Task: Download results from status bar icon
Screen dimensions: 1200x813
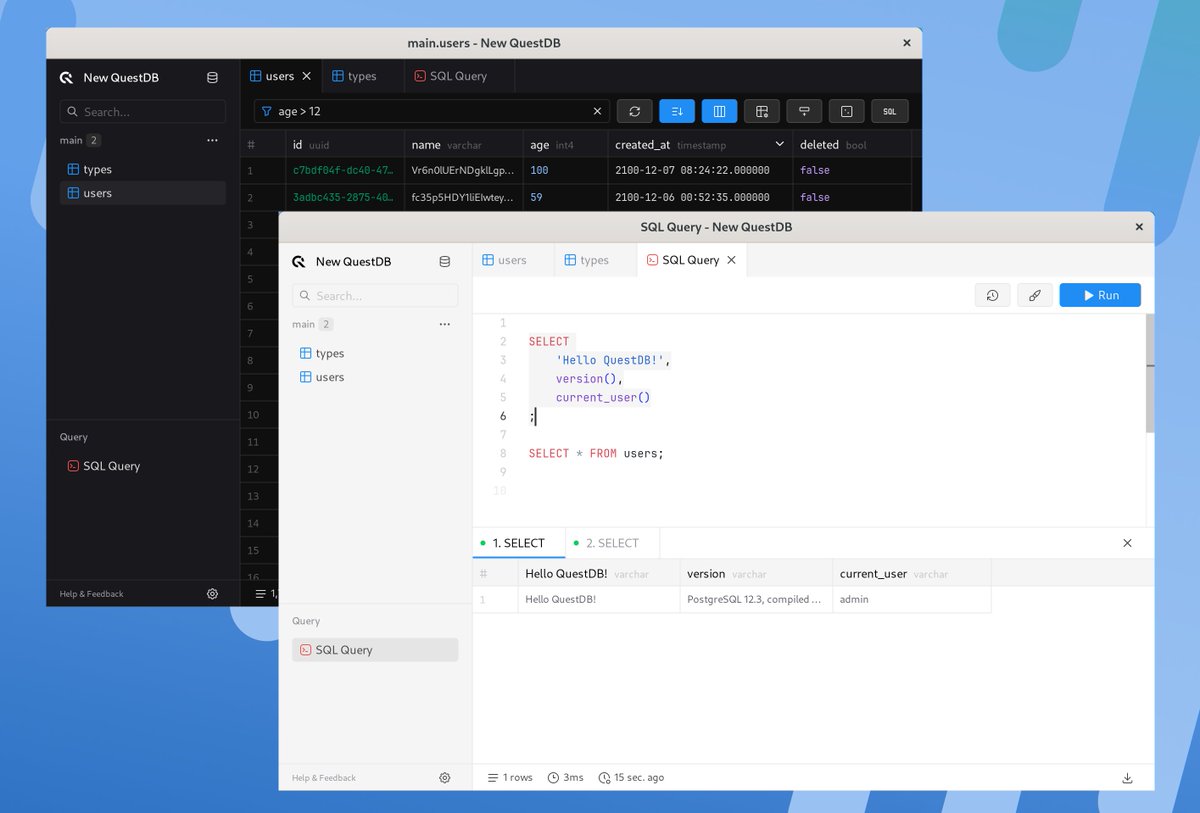Action: coord(1128,778)
